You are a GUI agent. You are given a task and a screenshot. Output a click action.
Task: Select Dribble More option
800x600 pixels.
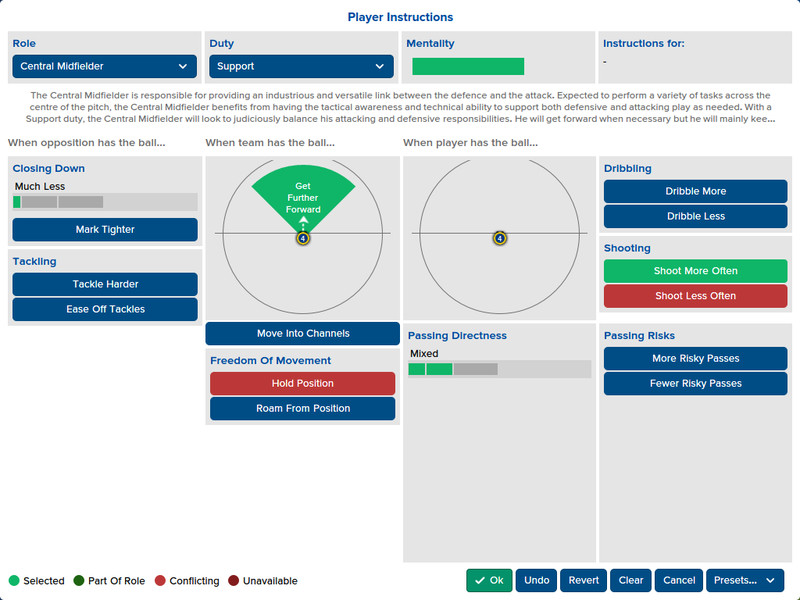(x=695, y=191)
